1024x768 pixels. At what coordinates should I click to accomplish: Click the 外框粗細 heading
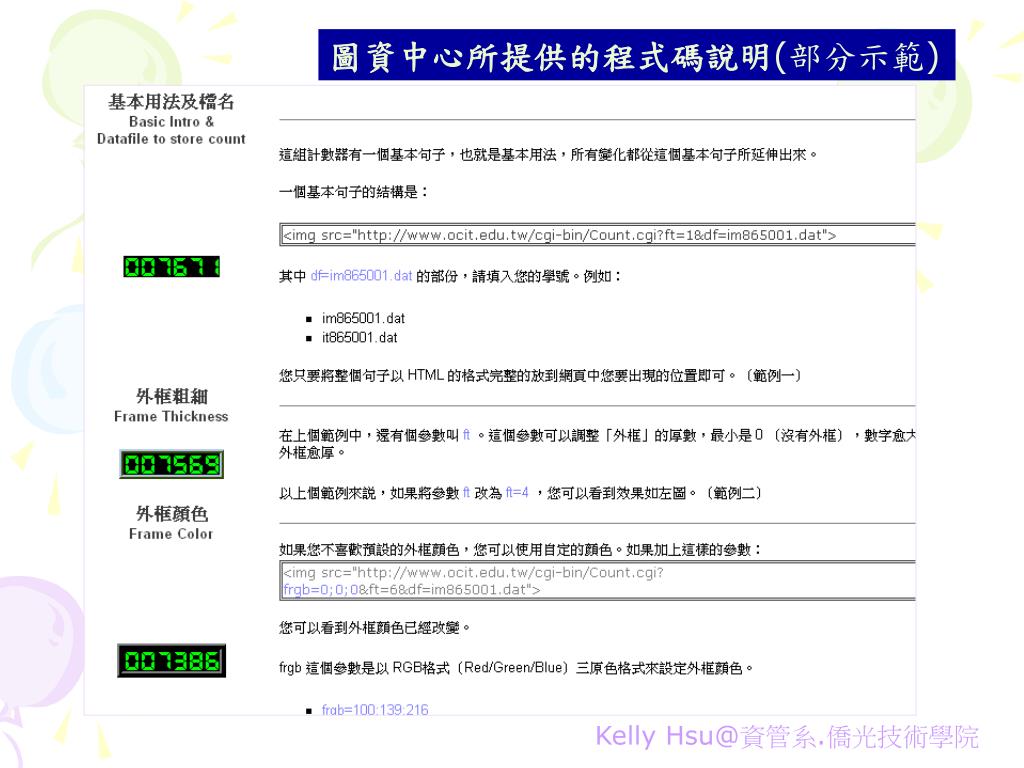coord(172,396)
